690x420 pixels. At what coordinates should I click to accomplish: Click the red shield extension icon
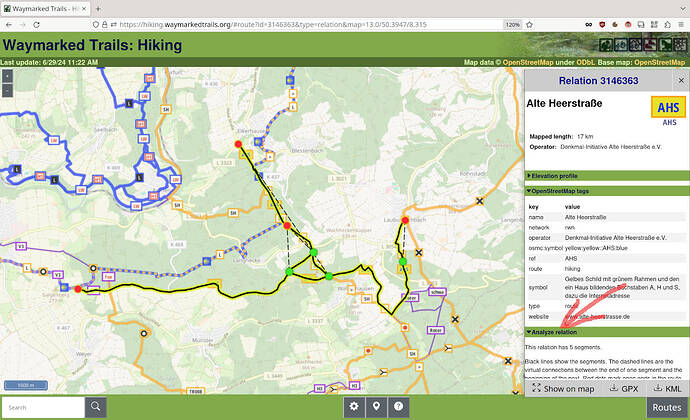602,25
